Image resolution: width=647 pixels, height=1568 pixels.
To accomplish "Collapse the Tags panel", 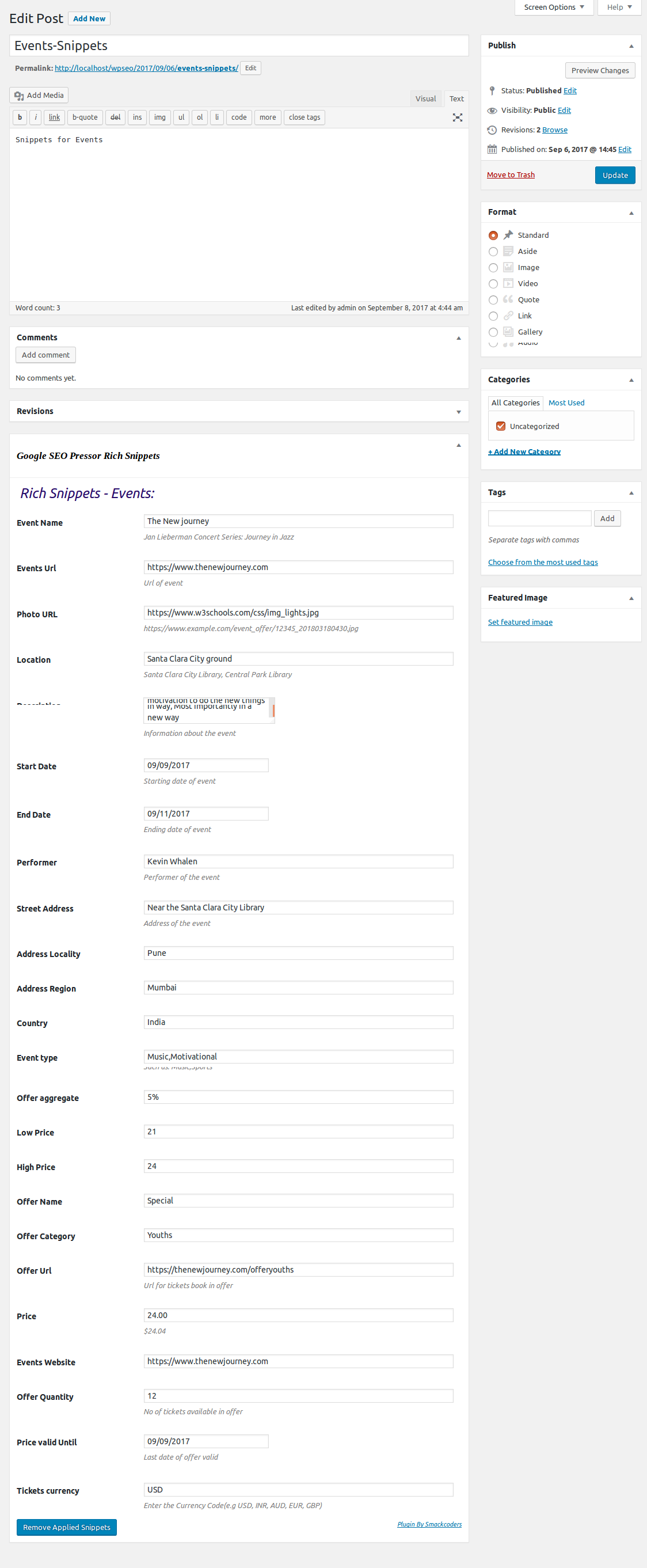I will pos(631,492).
